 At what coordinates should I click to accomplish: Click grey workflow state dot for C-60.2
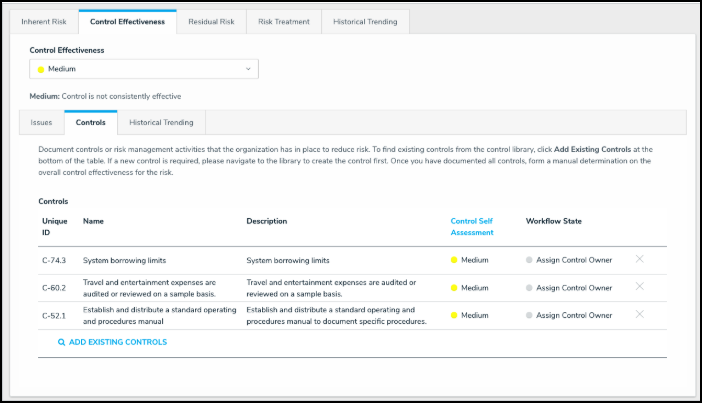point(529,288)
